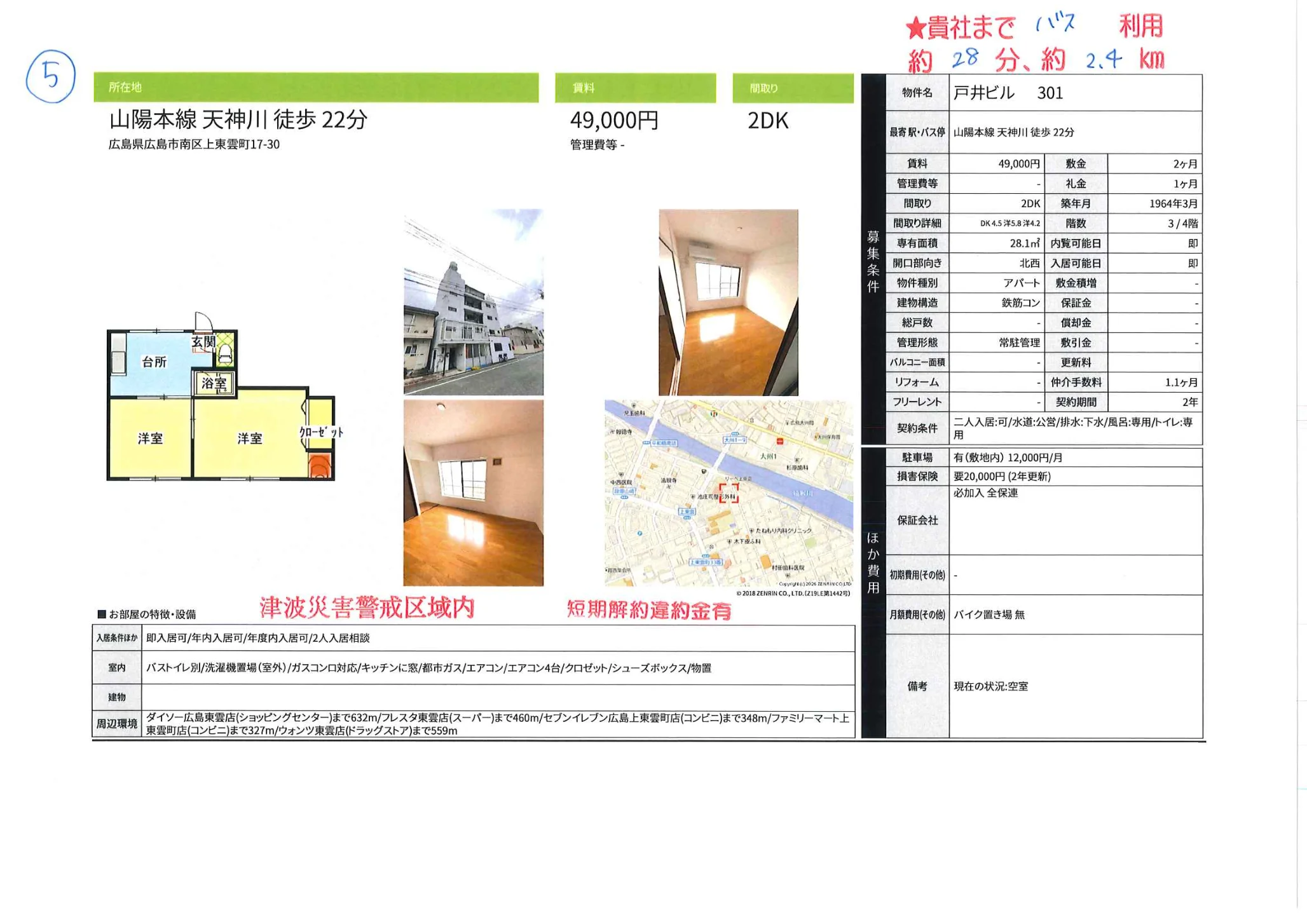This screenshot has height=924, width=1307.
Task: Click the red star before 貴社まで
Action: pyautogui.click(x=915, y=29)
